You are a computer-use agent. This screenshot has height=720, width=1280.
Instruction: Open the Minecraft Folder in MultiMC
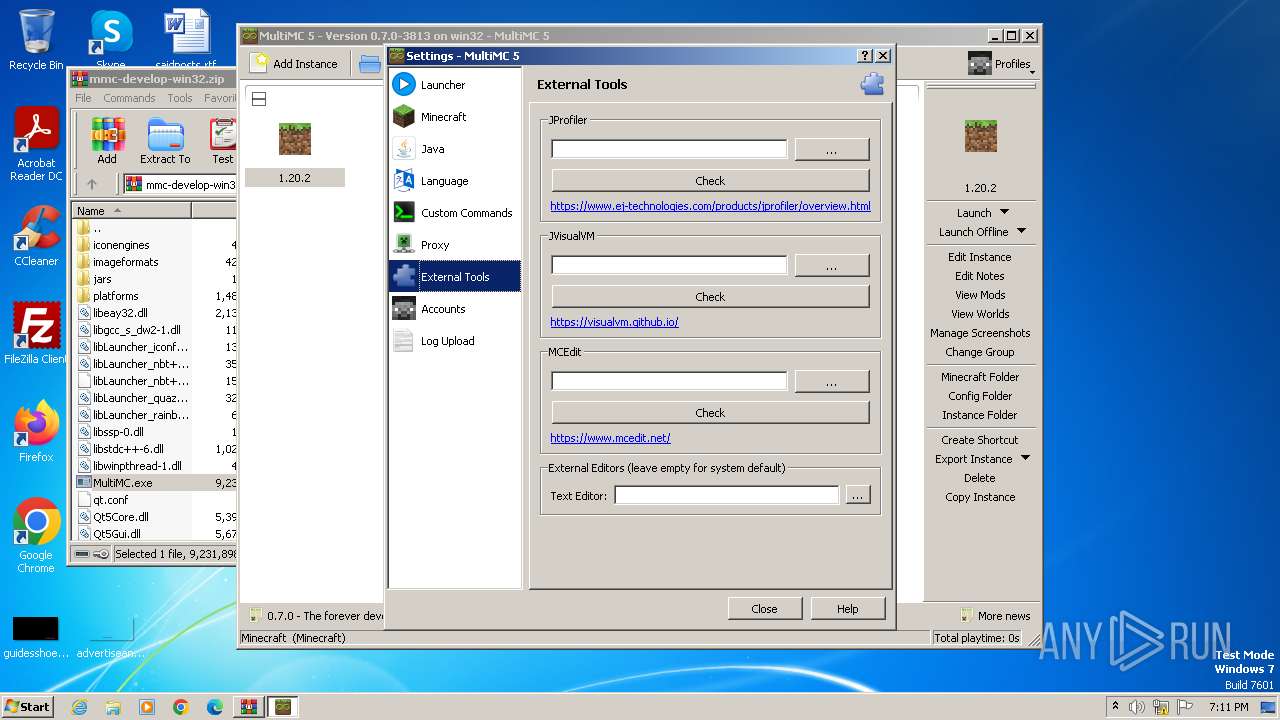click(980, 377)
